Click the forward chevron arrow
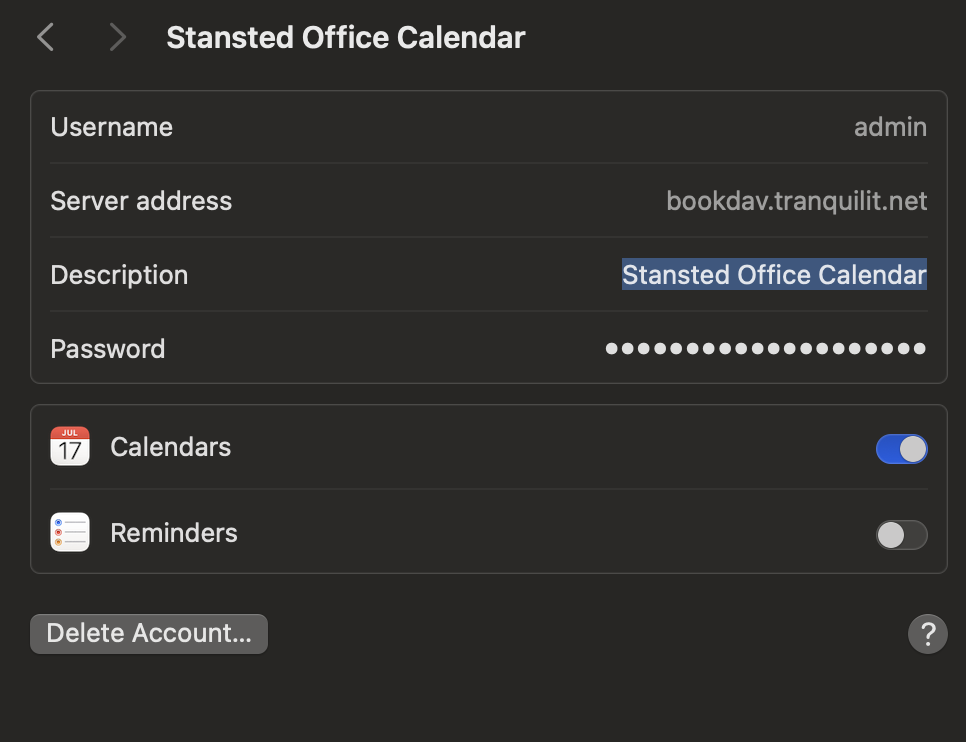This screenshot has height=742, width=966. click(x=118, y=38)
